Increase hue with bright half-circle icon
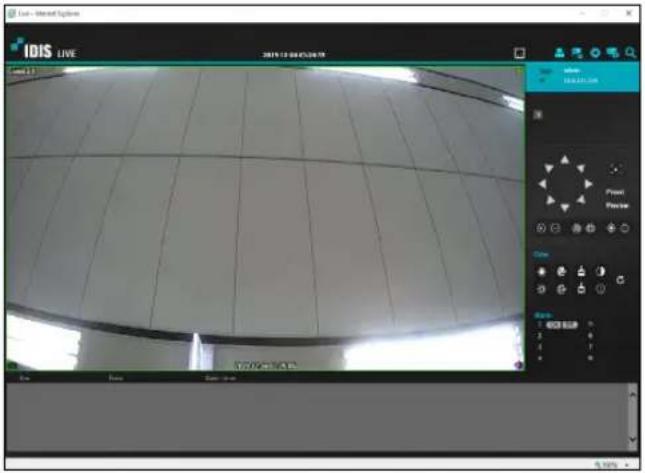 pyautogui.click(x=601, y=271)
